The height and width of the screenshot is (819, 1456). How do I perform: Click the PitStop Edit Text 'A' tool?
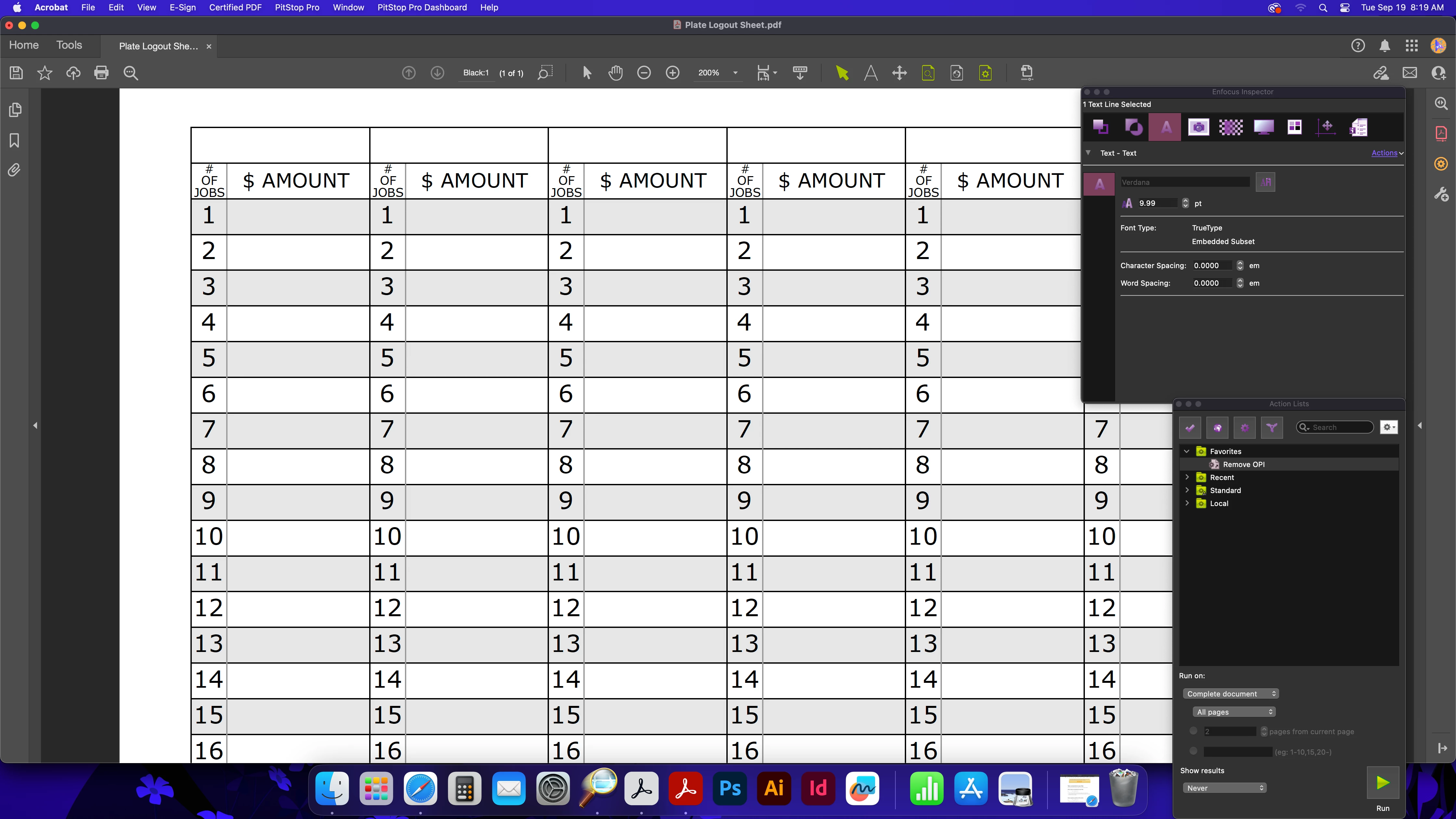pos(871,73)
